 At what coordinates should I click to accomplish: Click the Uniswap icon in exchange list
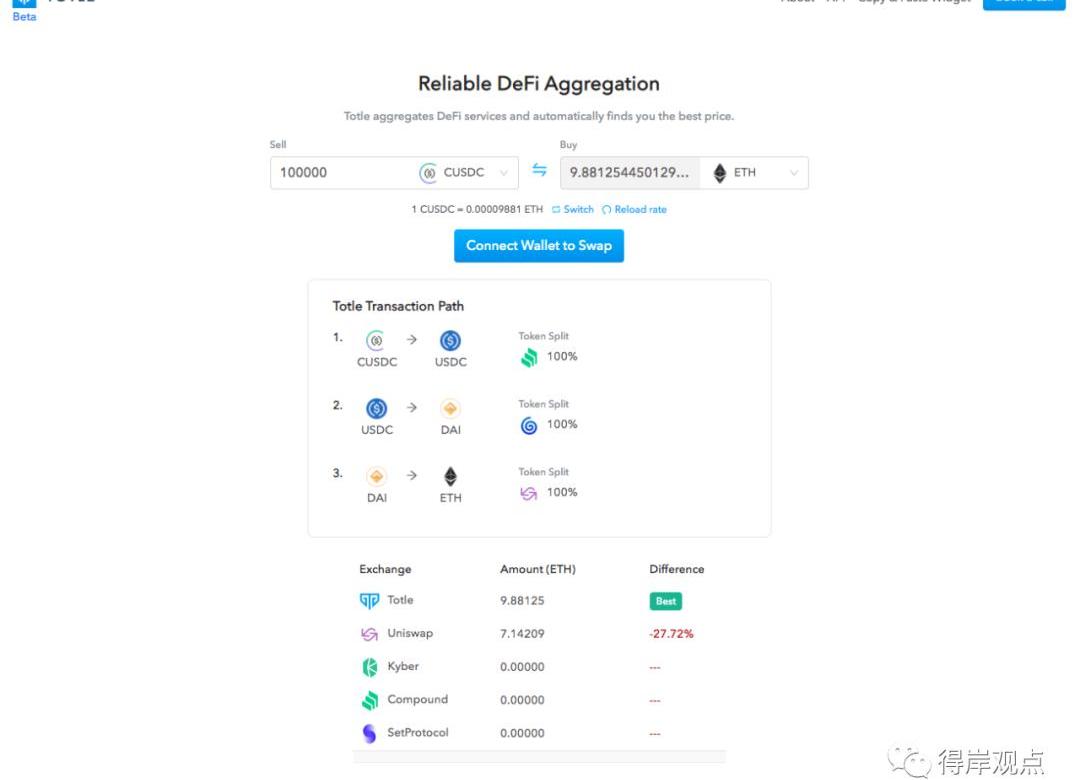pos(369,634)
